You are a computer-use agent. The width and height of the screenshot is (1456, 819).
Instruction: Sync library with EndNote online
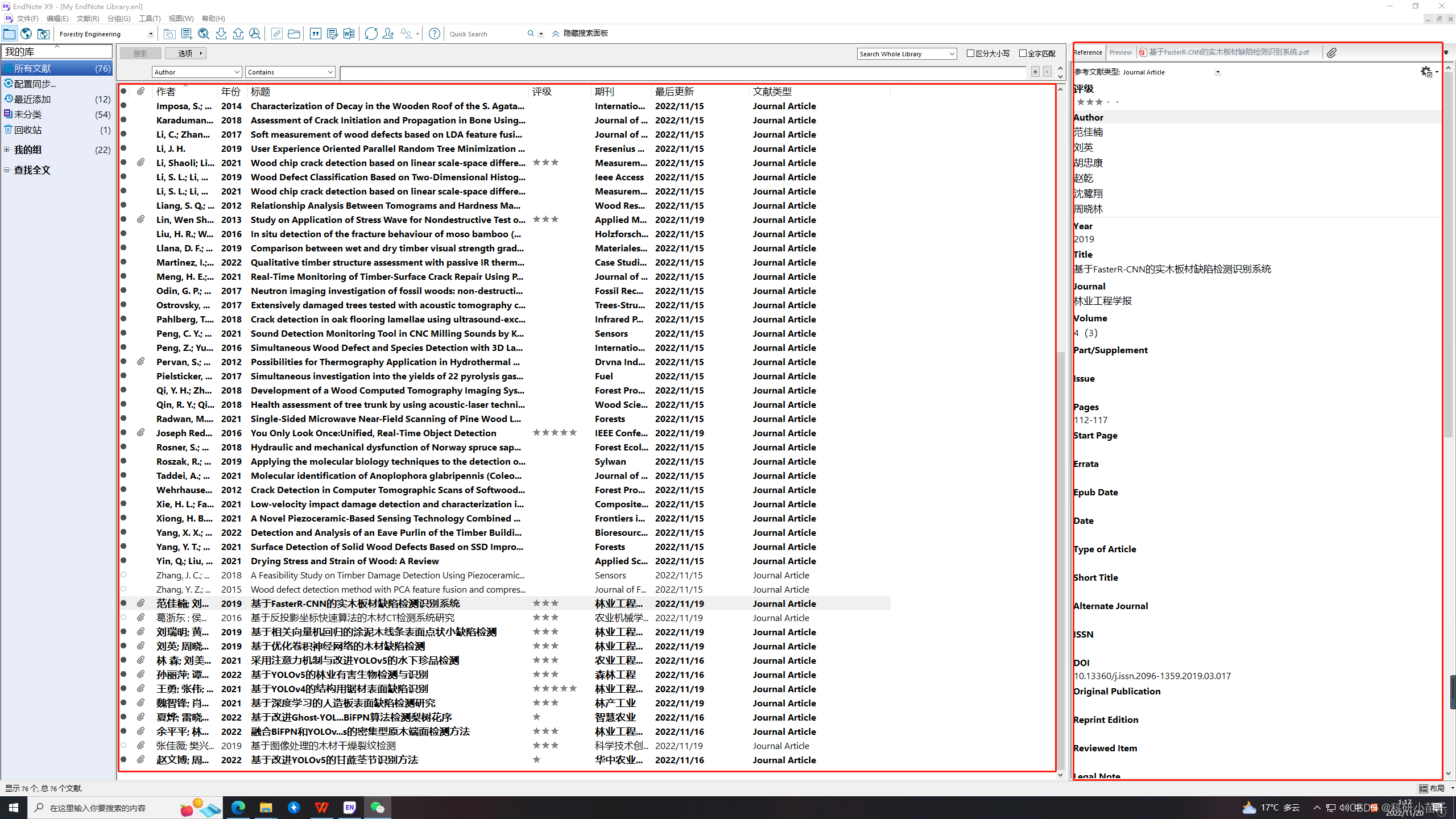click(371, 34)
